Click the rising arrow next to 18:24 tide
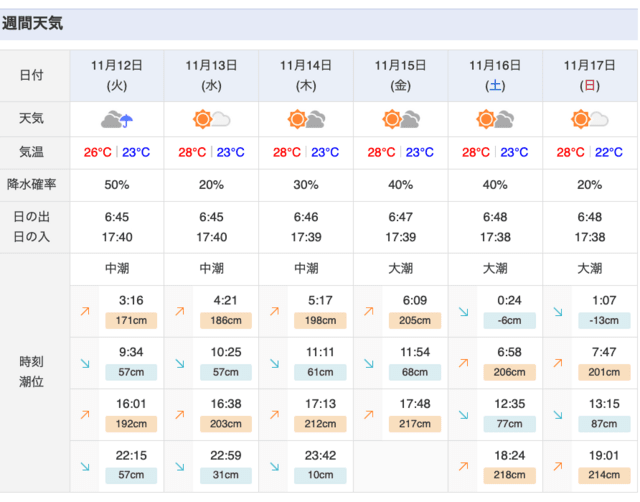 (463, 466)
